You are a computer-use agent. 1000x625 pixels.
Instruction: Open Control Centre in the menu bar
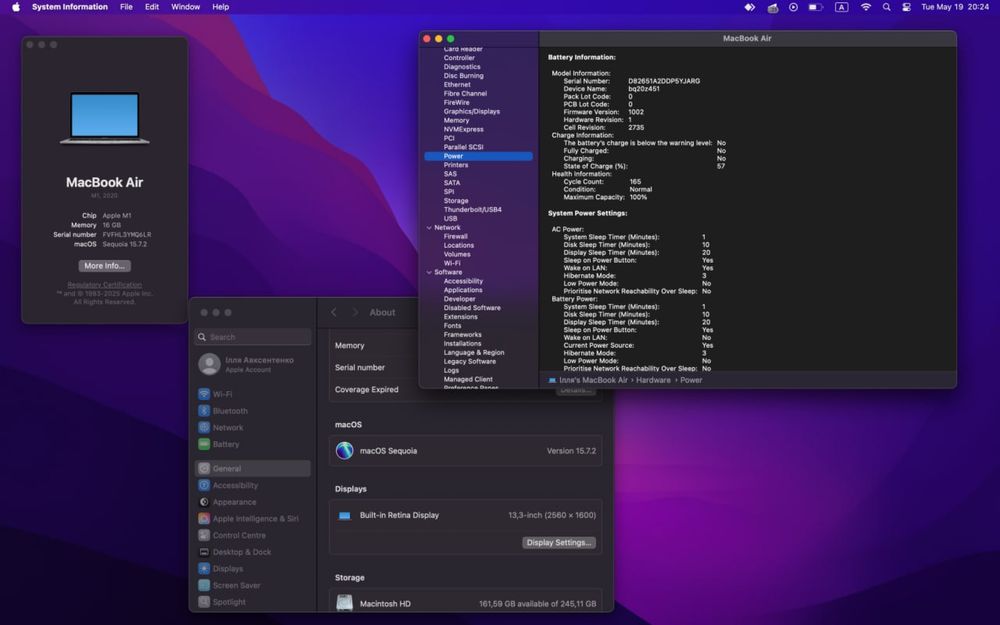tap(906, 7)
